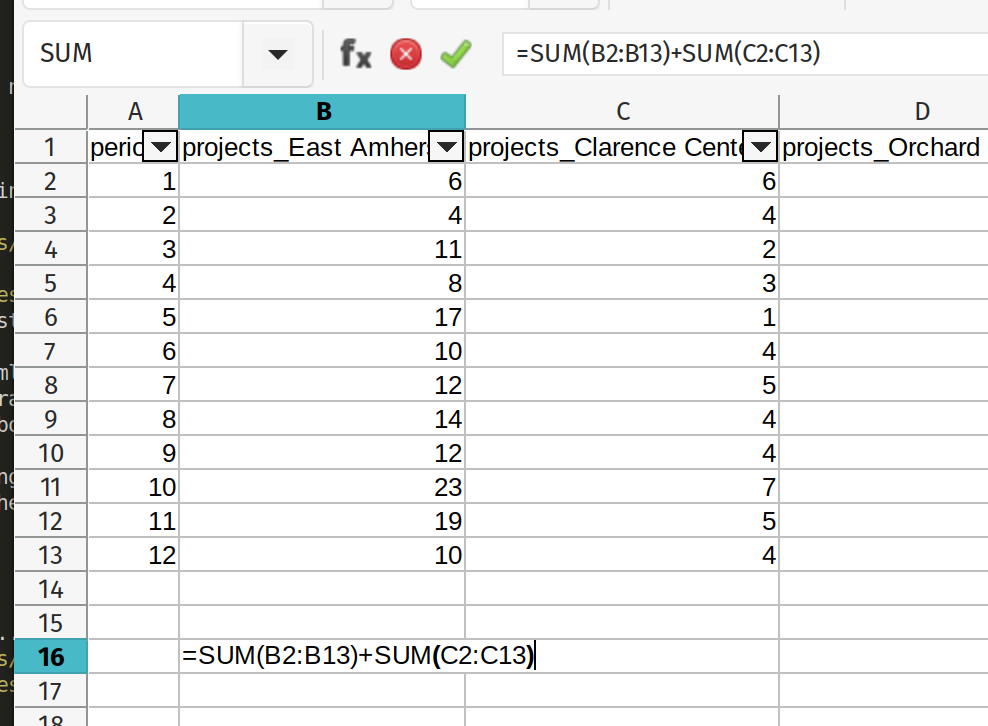The height and width of the screenshot is (726, 988).
Task: Click the Name Box showing SUM
Action: coord(130,54)
